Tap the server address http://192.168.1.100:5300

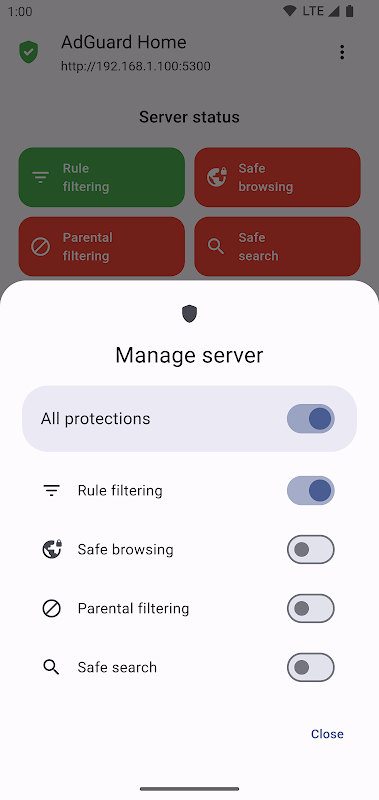tap(136, 66)
